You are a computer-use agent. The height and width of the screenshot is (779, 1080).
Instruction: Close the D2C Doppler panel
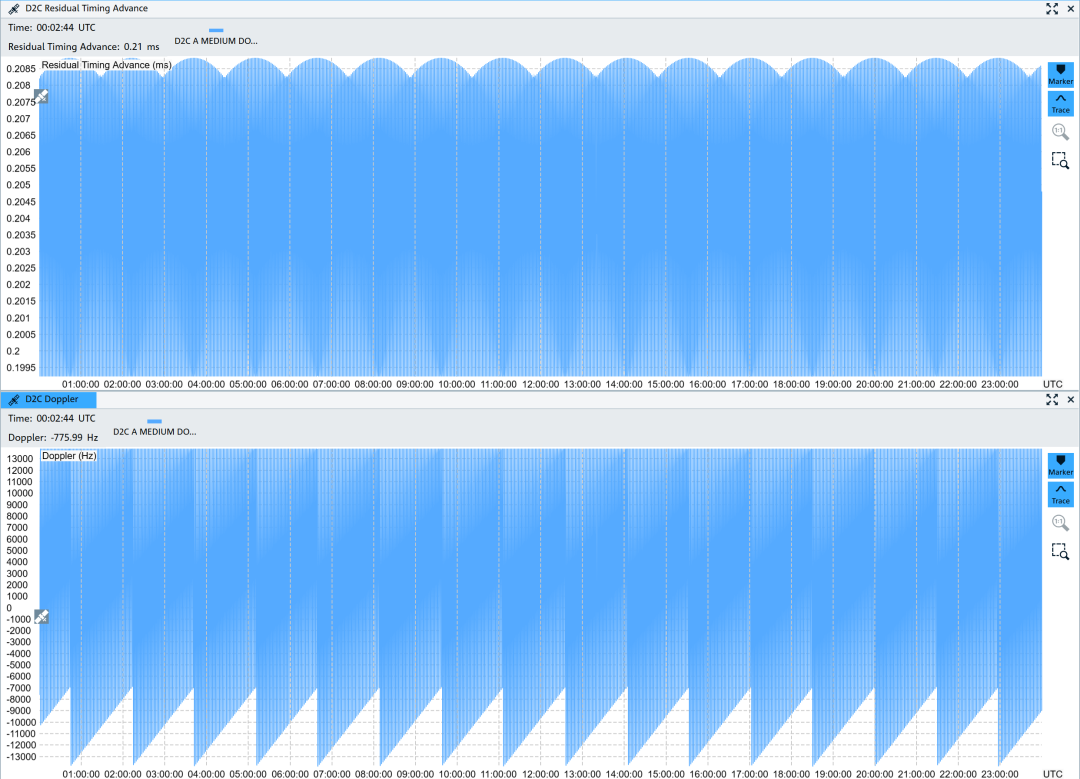click(1071, 399)
